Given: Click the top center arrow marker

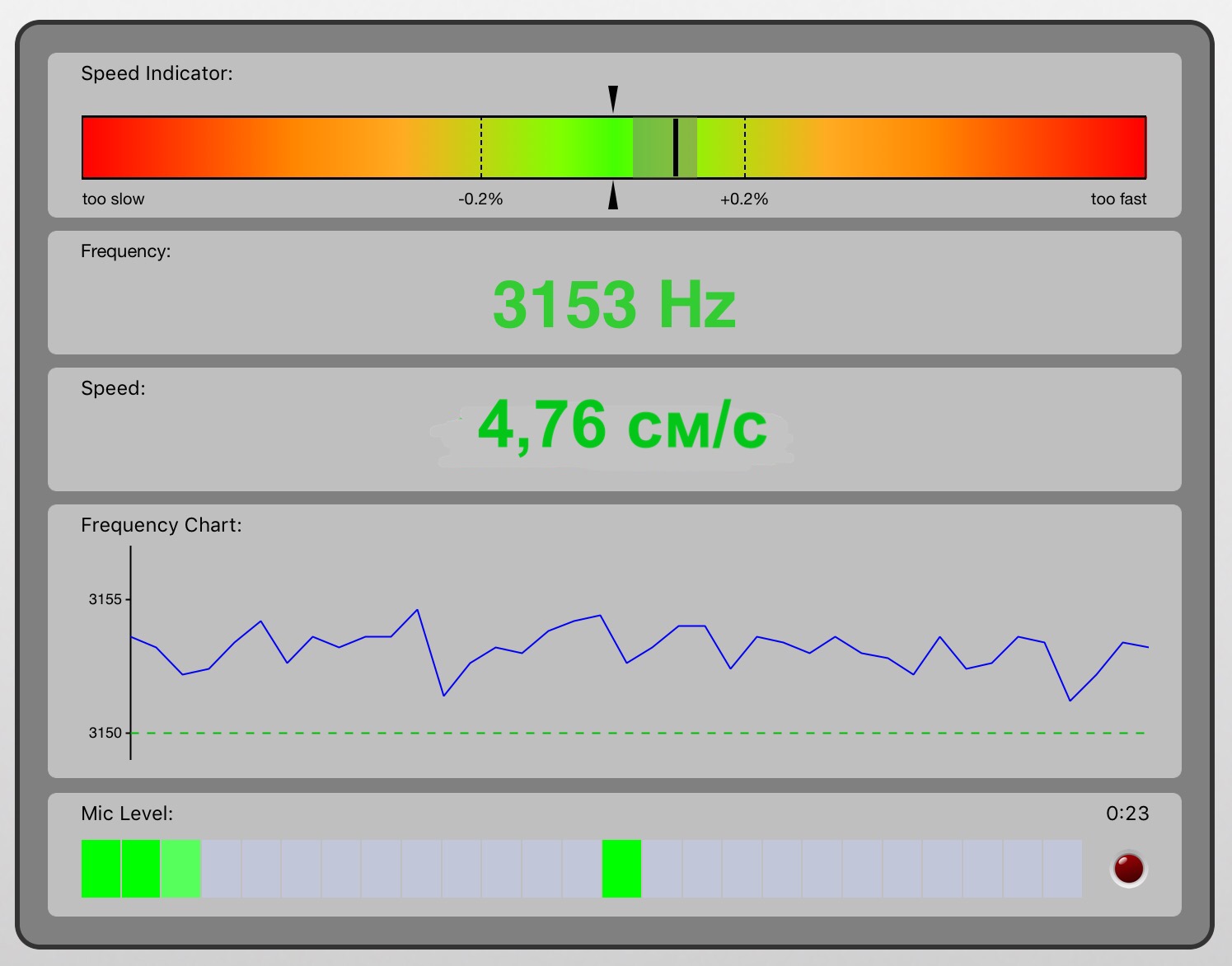Looking at the screenshot, I should [612, 98].
